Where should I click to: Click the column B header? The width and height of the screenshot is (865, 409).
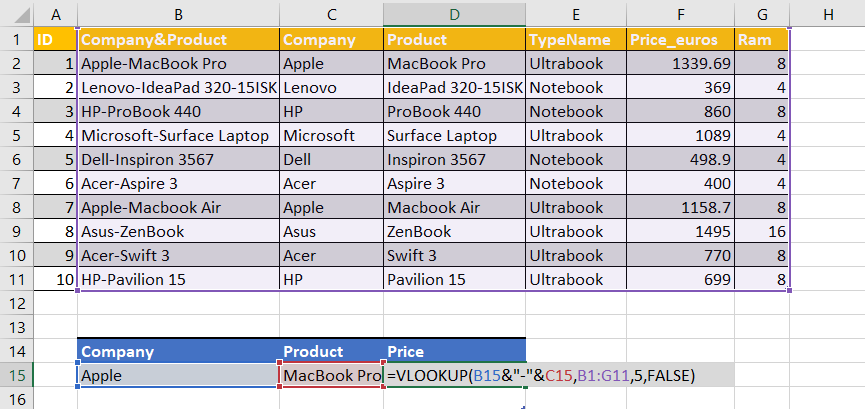click(x=178, y=14)
